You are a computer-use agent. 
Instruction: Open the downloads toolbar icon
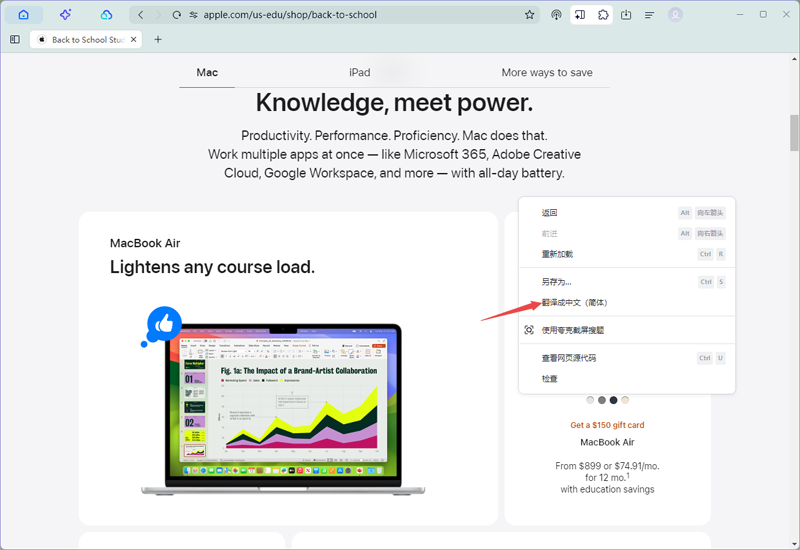pos(626,15)
